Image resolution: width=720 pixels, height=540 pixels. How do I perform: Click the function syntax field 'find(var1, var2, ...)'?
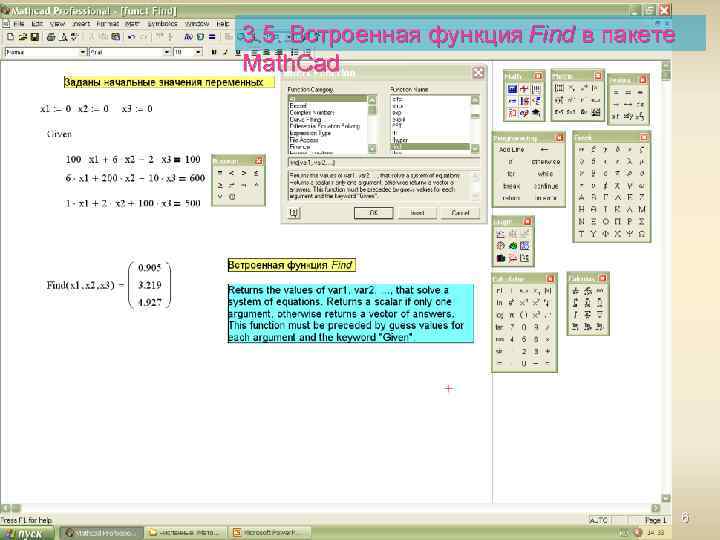[383, 163]
